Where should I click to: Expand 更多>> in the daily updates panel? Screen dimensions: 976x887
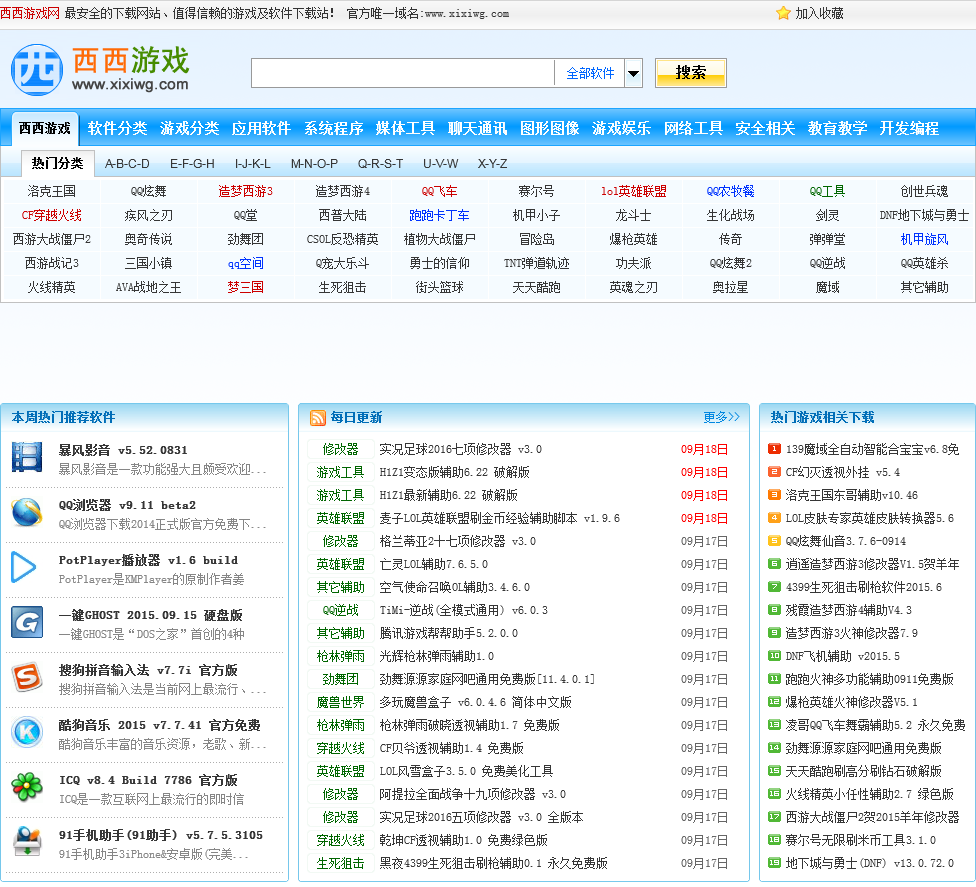point(721,417)
